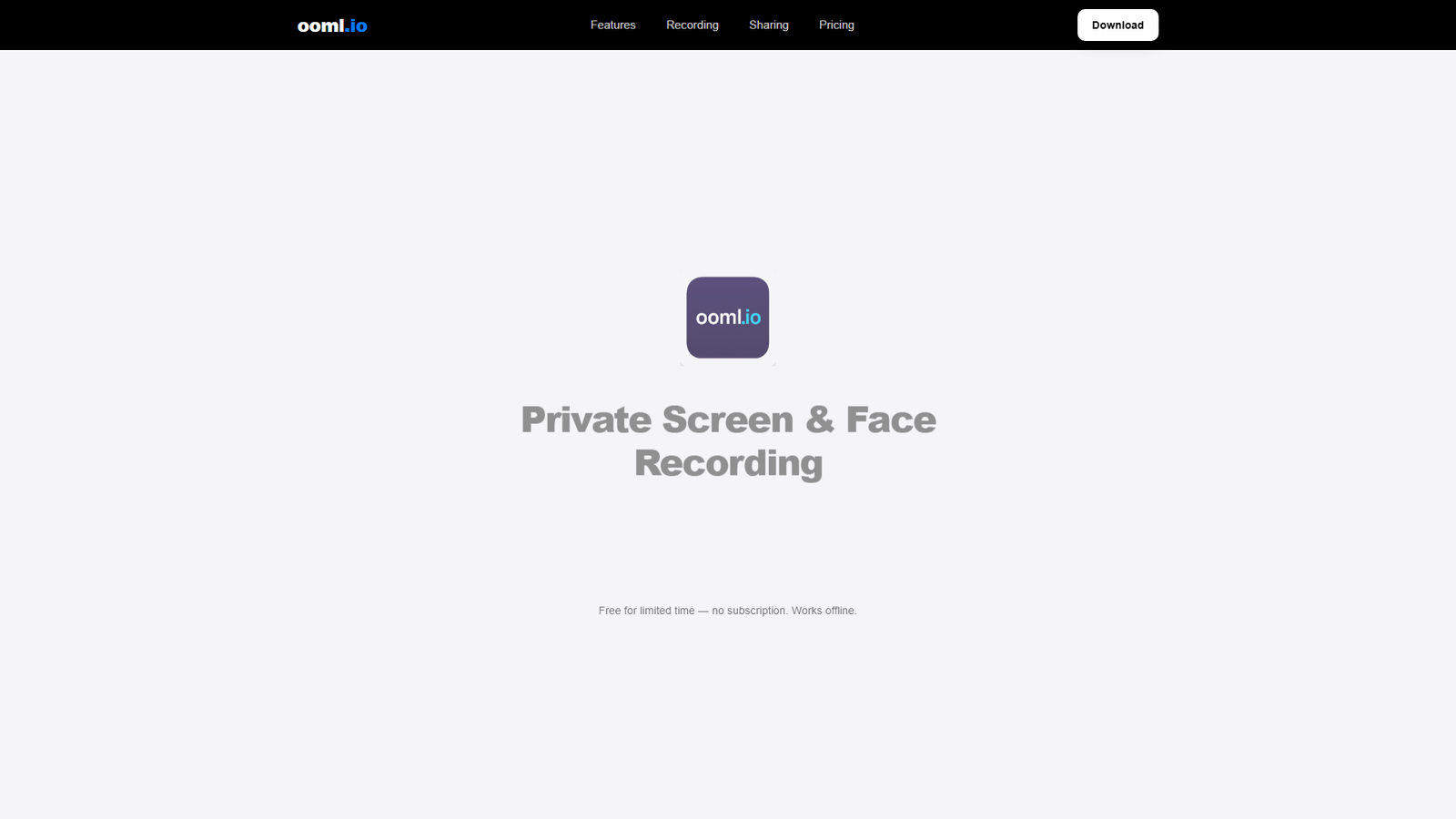The image size is (1456, 819).
Task: Open the Sharing menu item
Action: point(768,25)
